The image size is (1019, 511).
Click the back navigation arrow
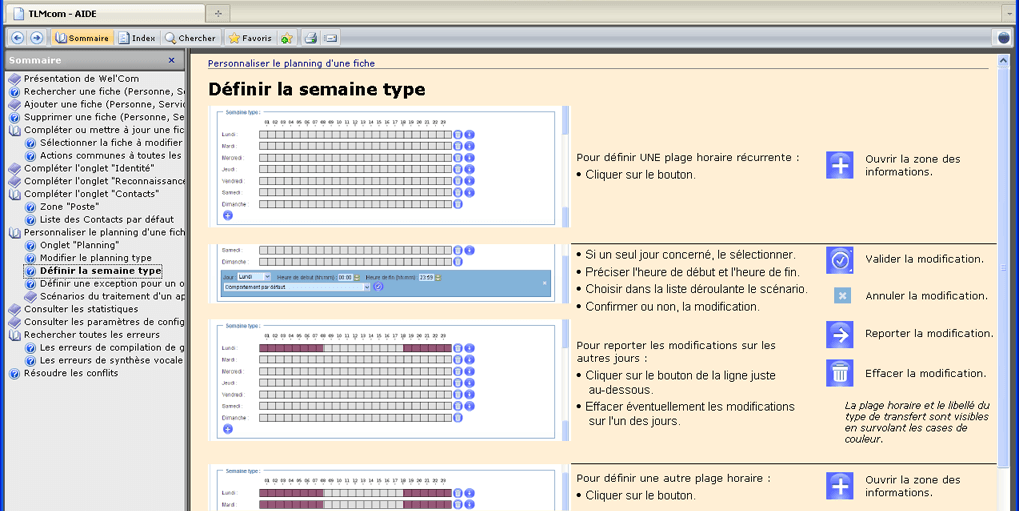click(17, 38)
